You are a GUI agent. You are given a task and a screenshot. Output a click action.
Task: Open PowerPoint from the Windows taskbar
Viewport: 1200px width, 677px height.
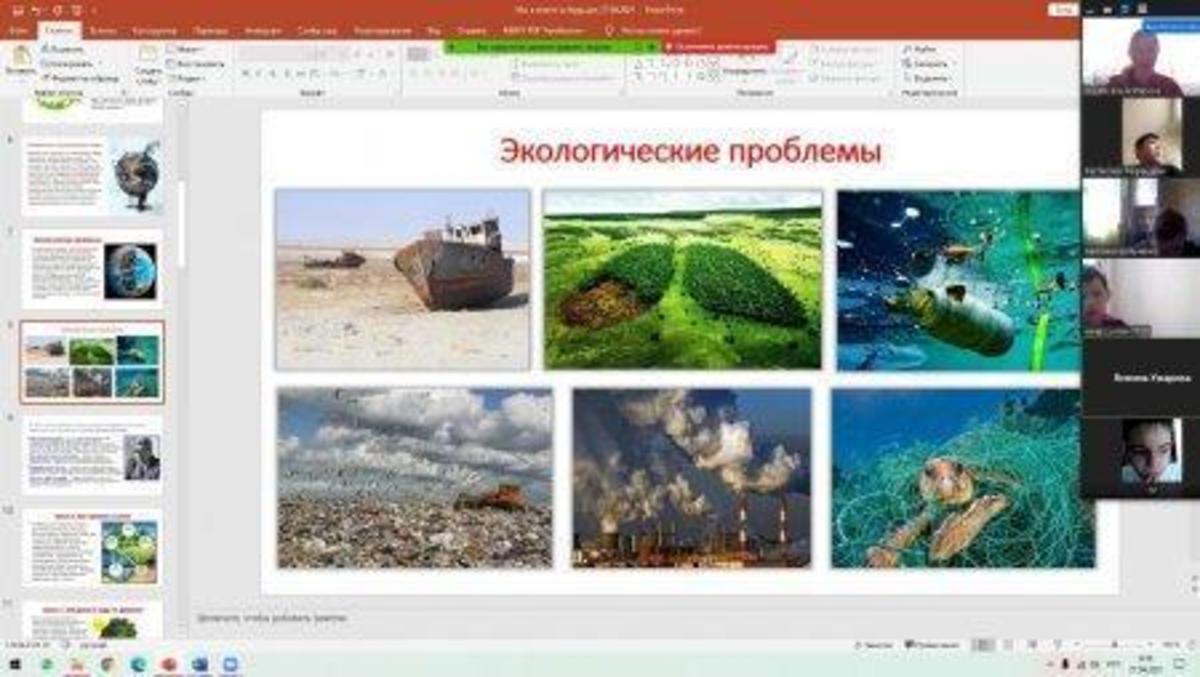(169, 665)
